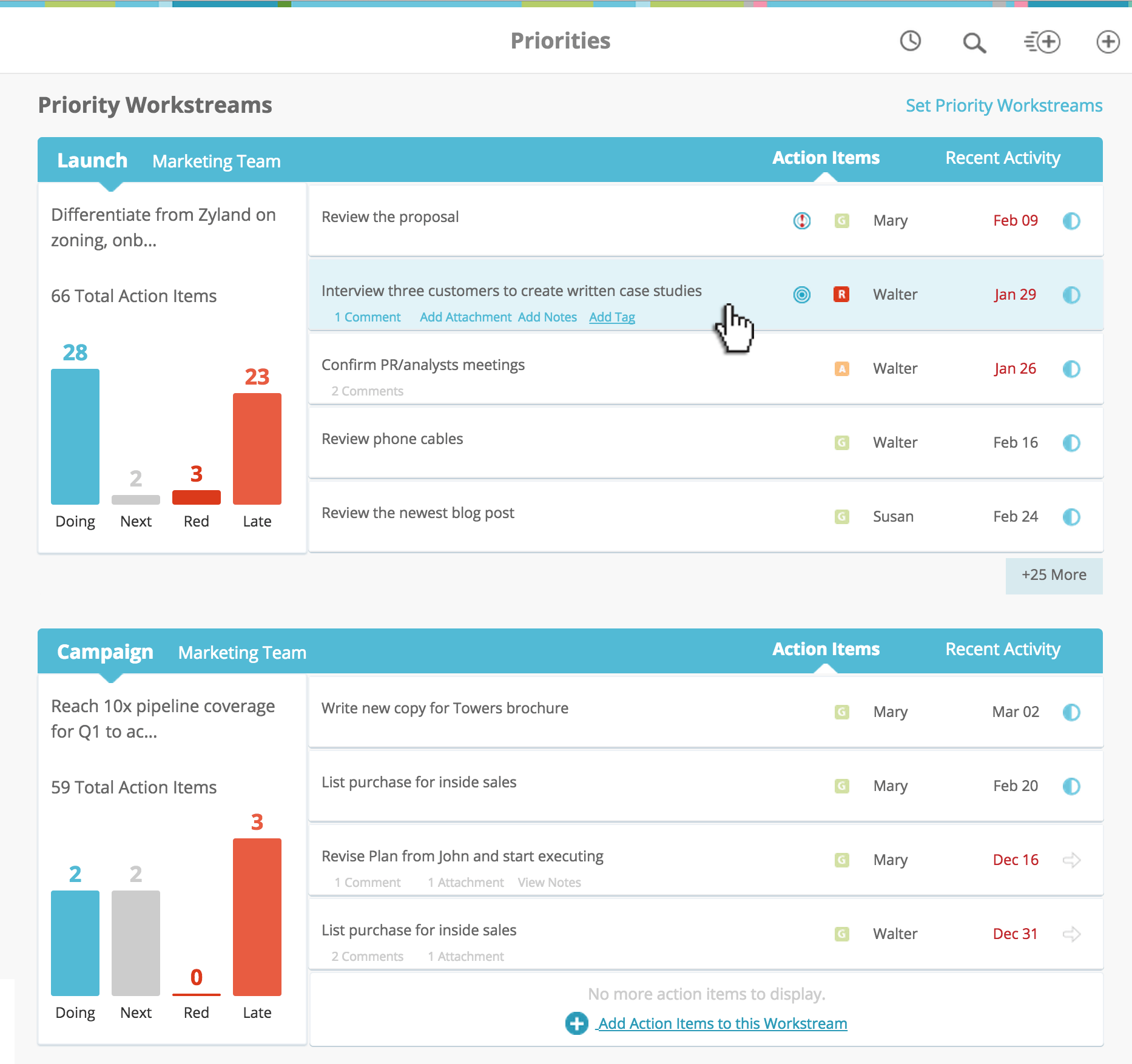Click the high priority alert icon on Review the proposal

coord(801,221)
